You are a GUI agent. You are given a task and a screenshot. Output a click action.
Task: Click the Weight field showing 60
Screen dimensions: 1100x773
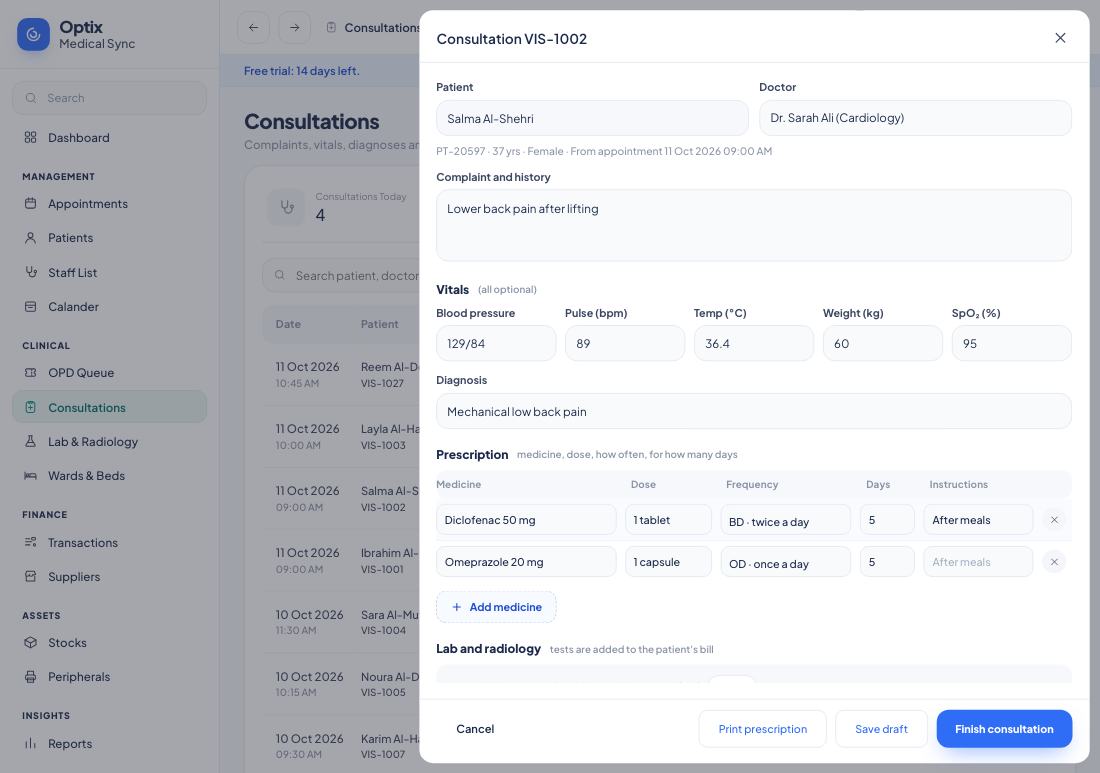[x=883, y=343]
